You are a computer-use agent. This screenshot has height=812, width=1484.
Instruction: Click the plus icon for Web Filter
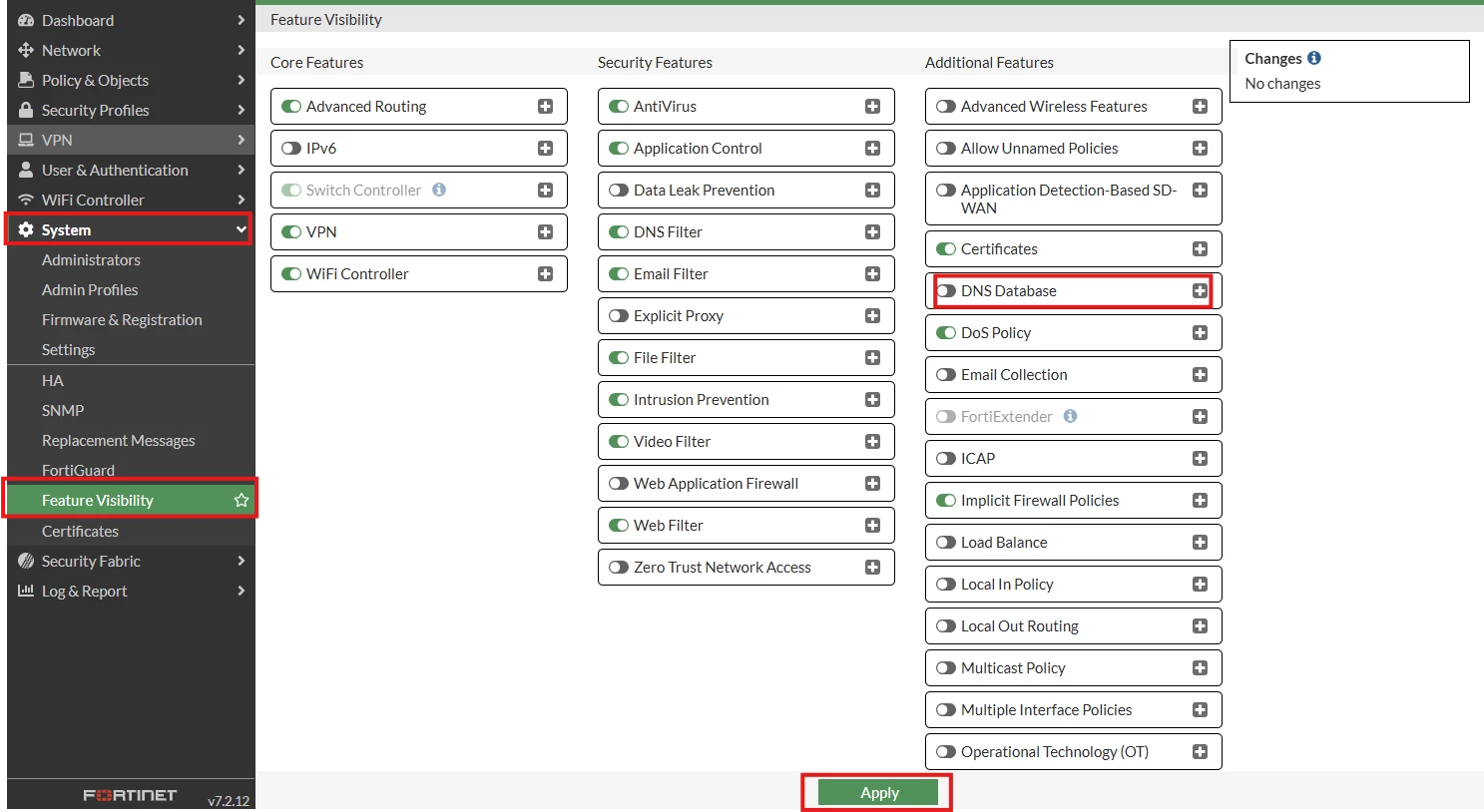pyautogui.click(x=872, y=525)
